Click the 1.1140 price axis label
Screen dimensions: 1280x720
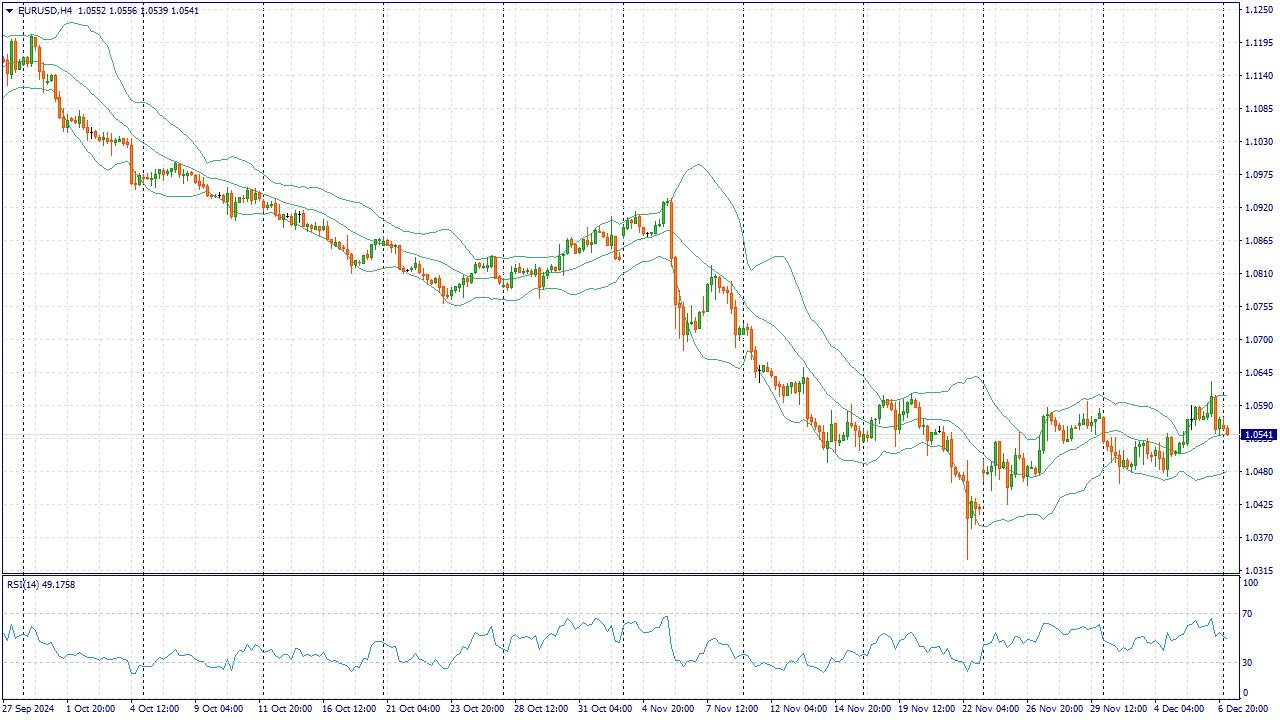pyautogui.click(x=1258, y=76)
